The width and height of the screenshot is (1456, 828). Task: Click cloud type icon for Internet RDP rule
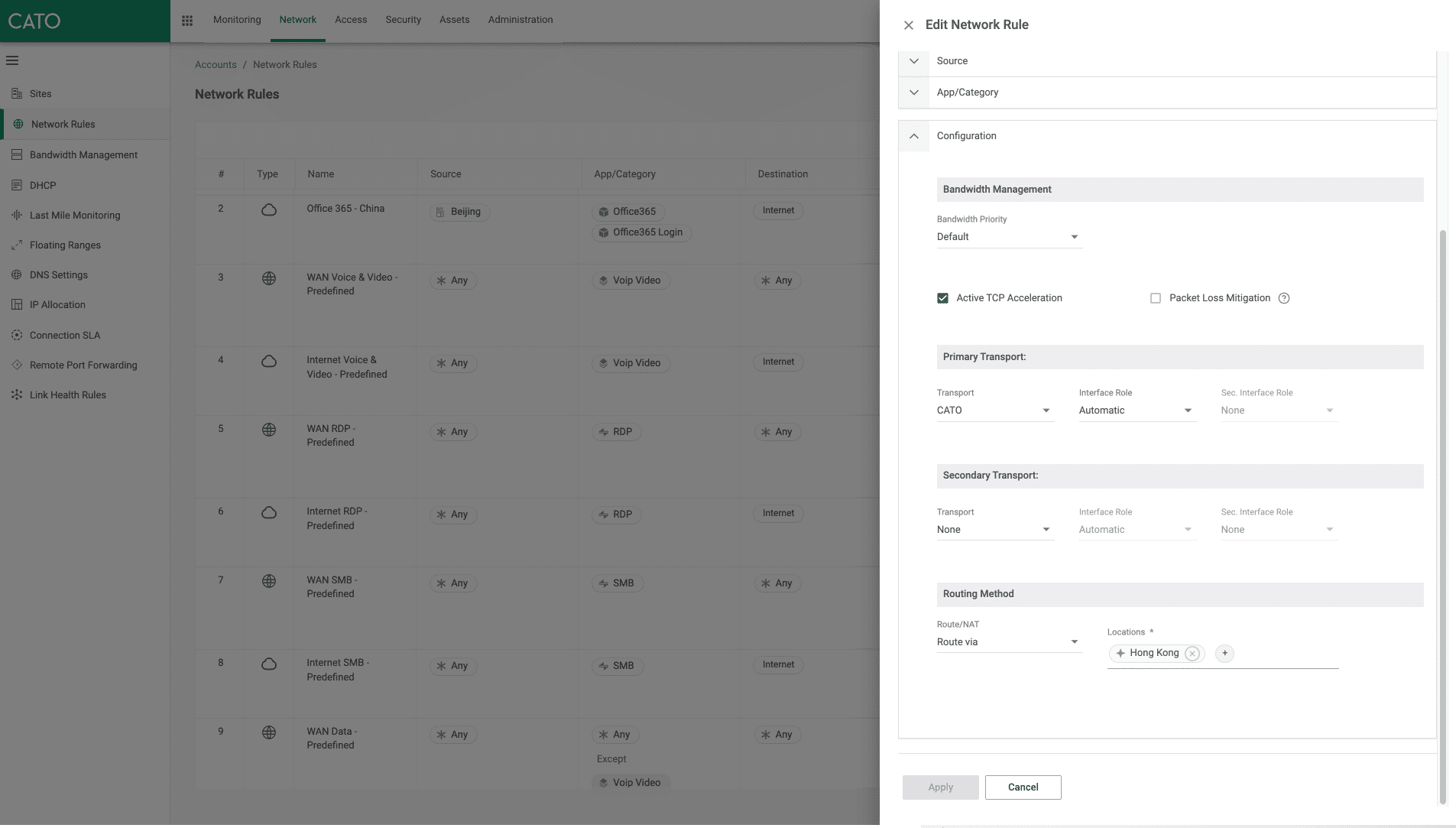click(269, 512)
